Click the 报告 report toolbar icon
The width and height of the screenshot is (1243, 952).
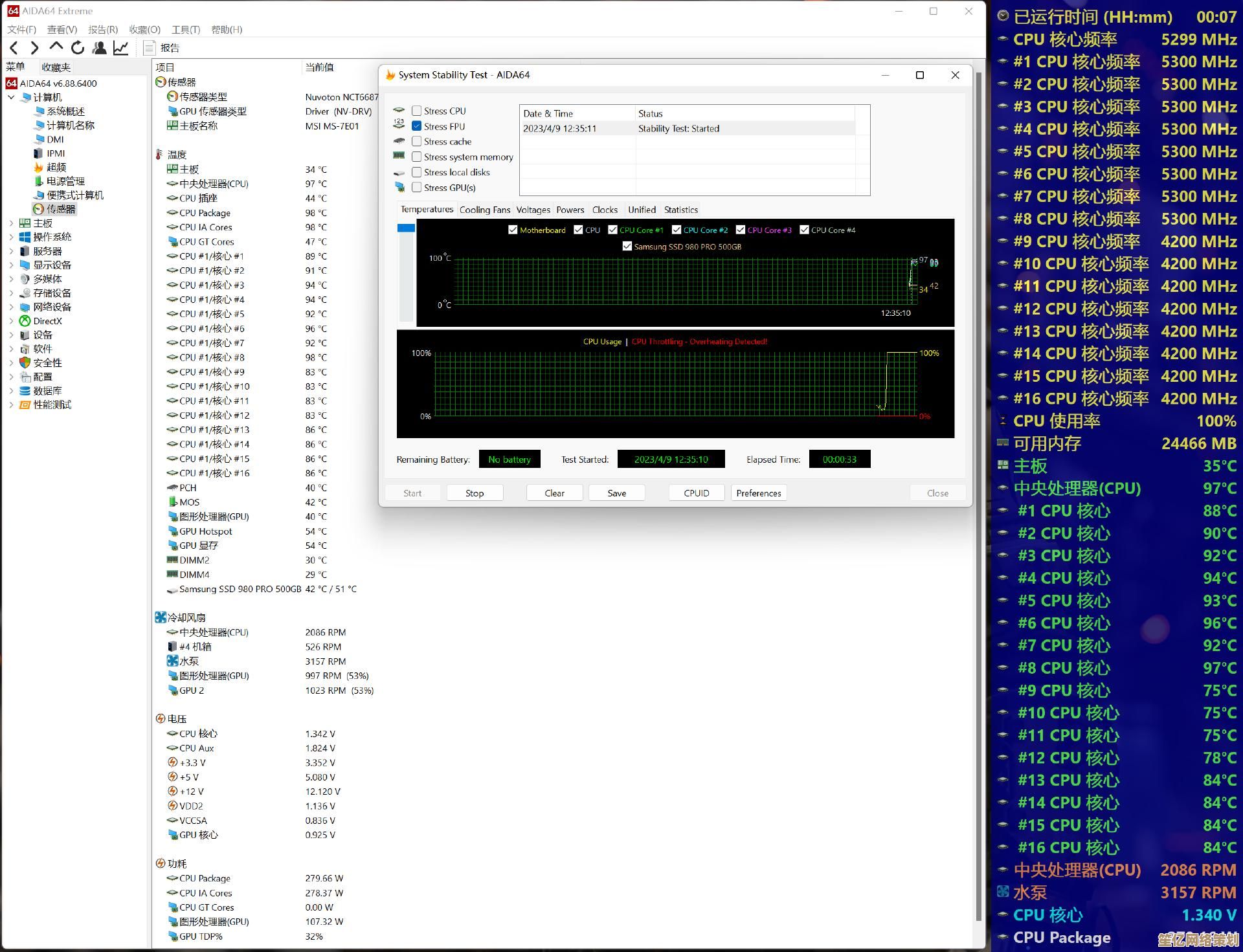coord(150,48)
